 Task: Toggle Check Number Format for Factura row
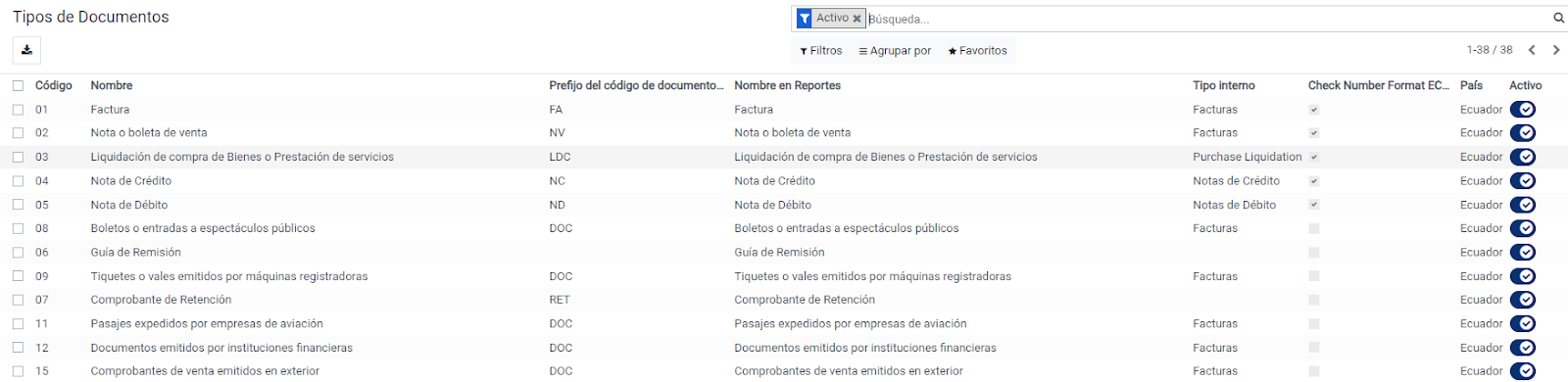tap(1314, 110)
